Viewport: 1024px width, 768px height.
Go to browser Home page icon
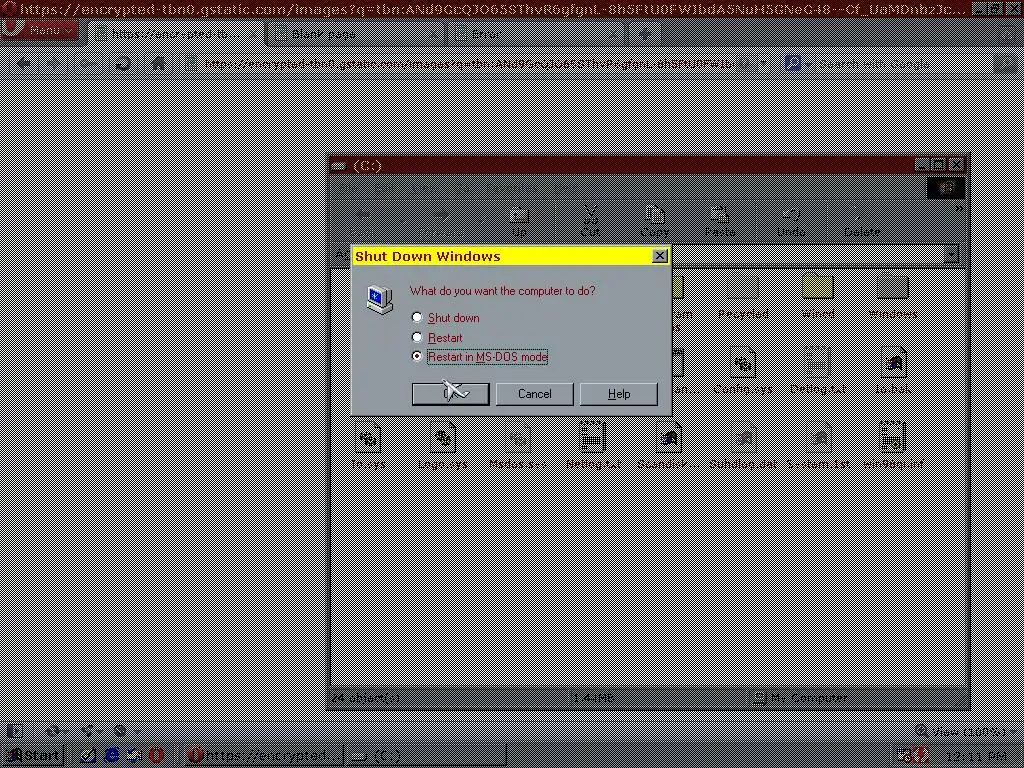(x=158, y=63)
